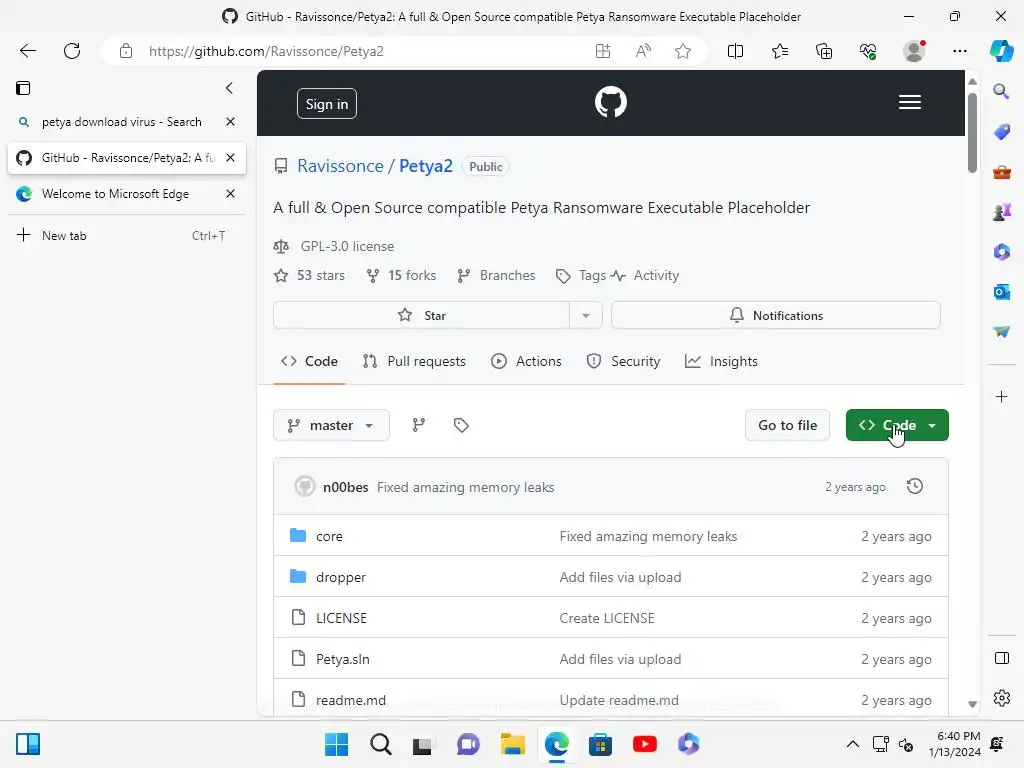Screen dimensions: 1024x768
Task: Open the user profile avatar
Action: point(914,51)
